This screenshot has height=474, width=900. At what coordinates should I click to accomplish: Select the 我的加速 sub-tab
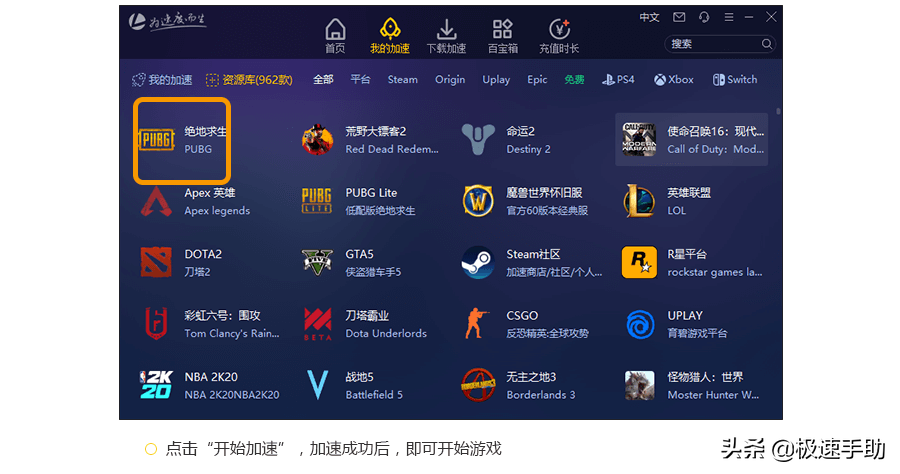[162, 80]
